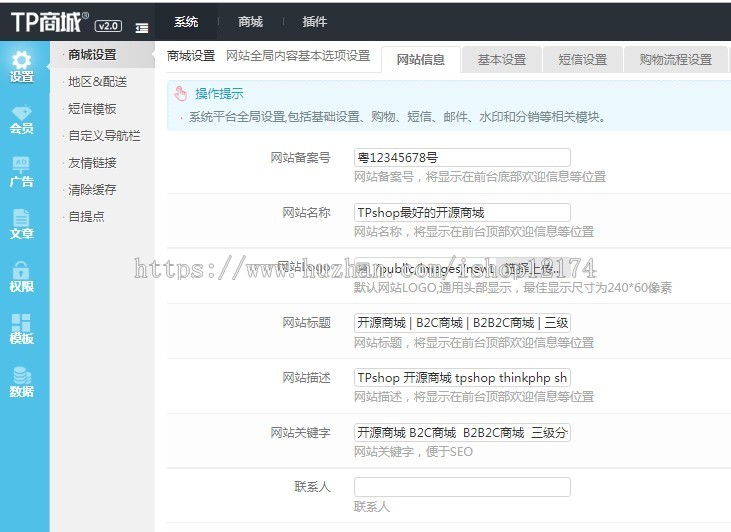Focus the 网站标题 input field
The image size is (731, 532).
[462, 323]
